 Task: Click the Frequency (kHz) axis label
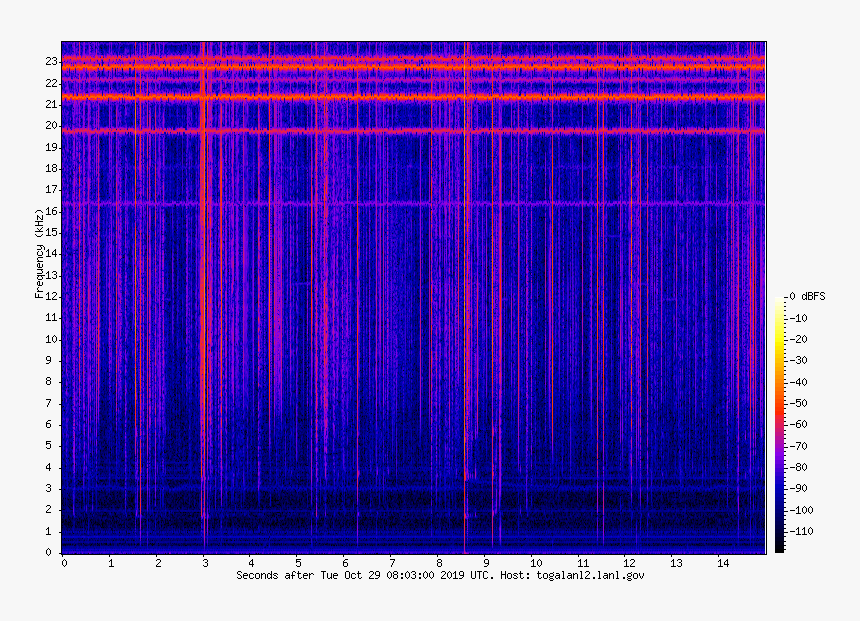pyautogui.click(x=38, y=254)
